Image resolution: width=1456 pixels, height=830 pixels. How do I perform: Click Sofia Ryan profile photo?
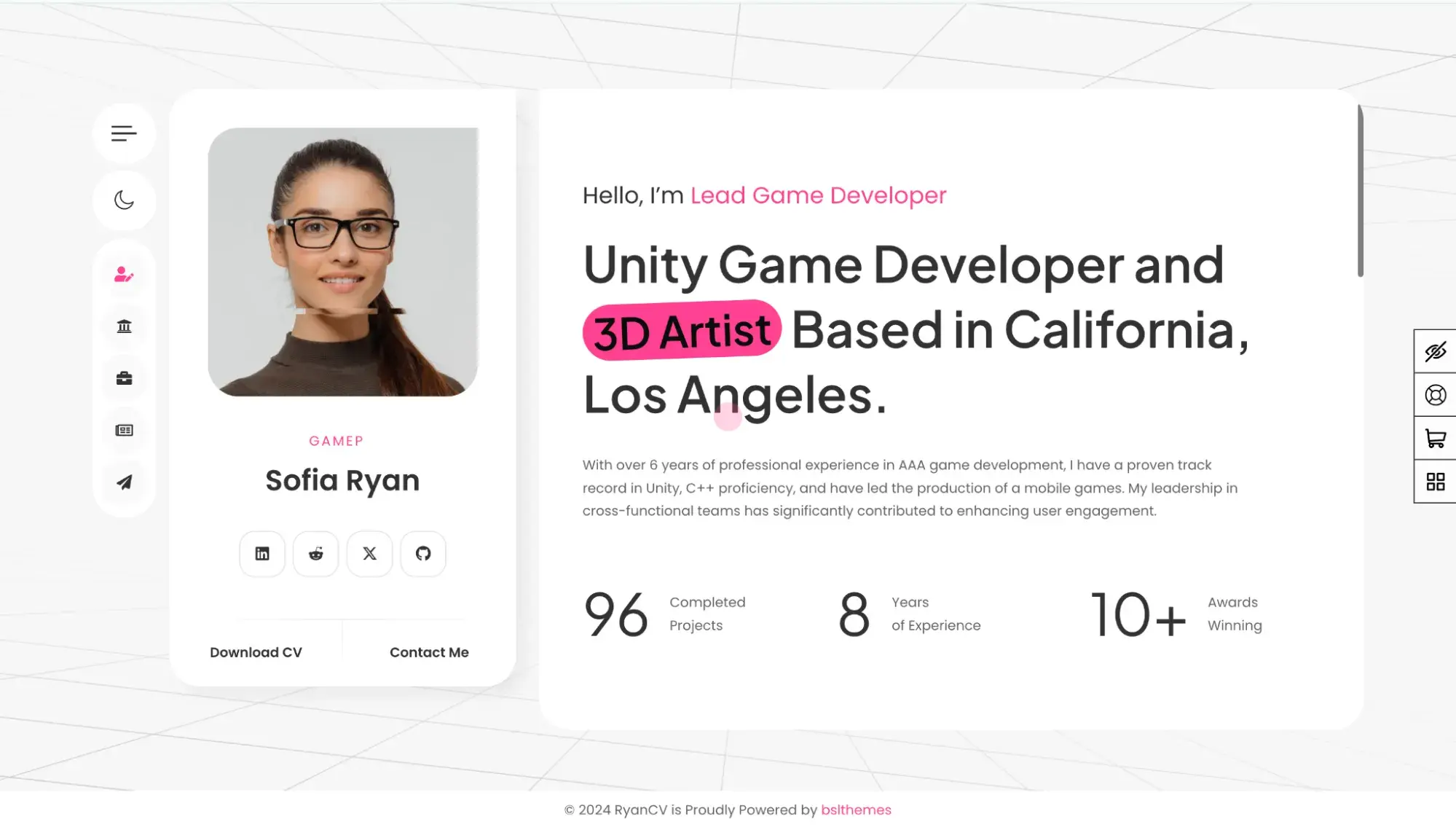(x=343, y=262)
